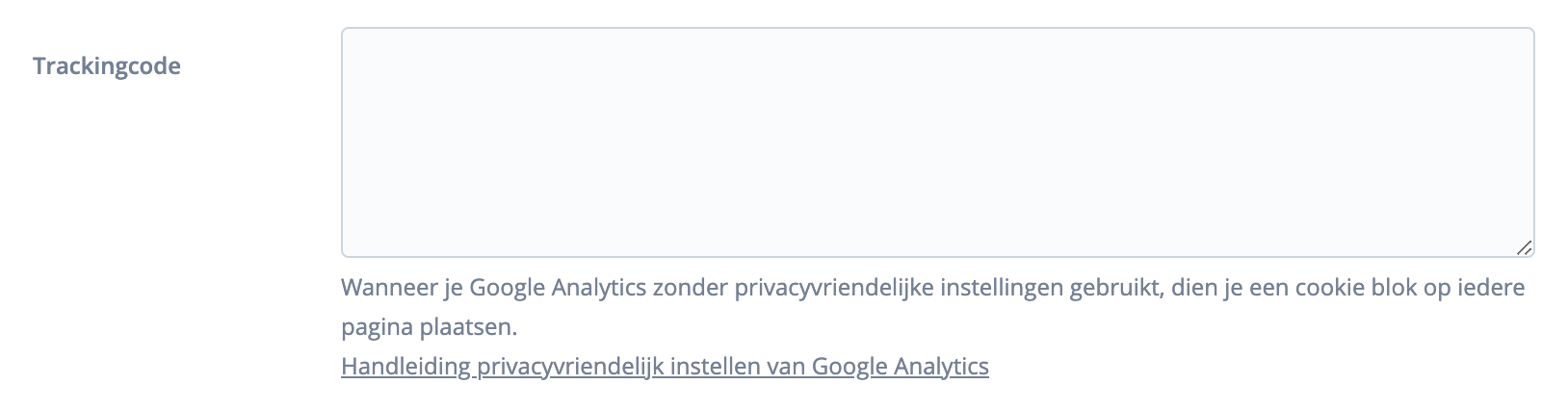Image resolution: width=1568 pixels, height=410 pixels.
Task: Click the Trackingcode field label
Action: coord(107,66)
